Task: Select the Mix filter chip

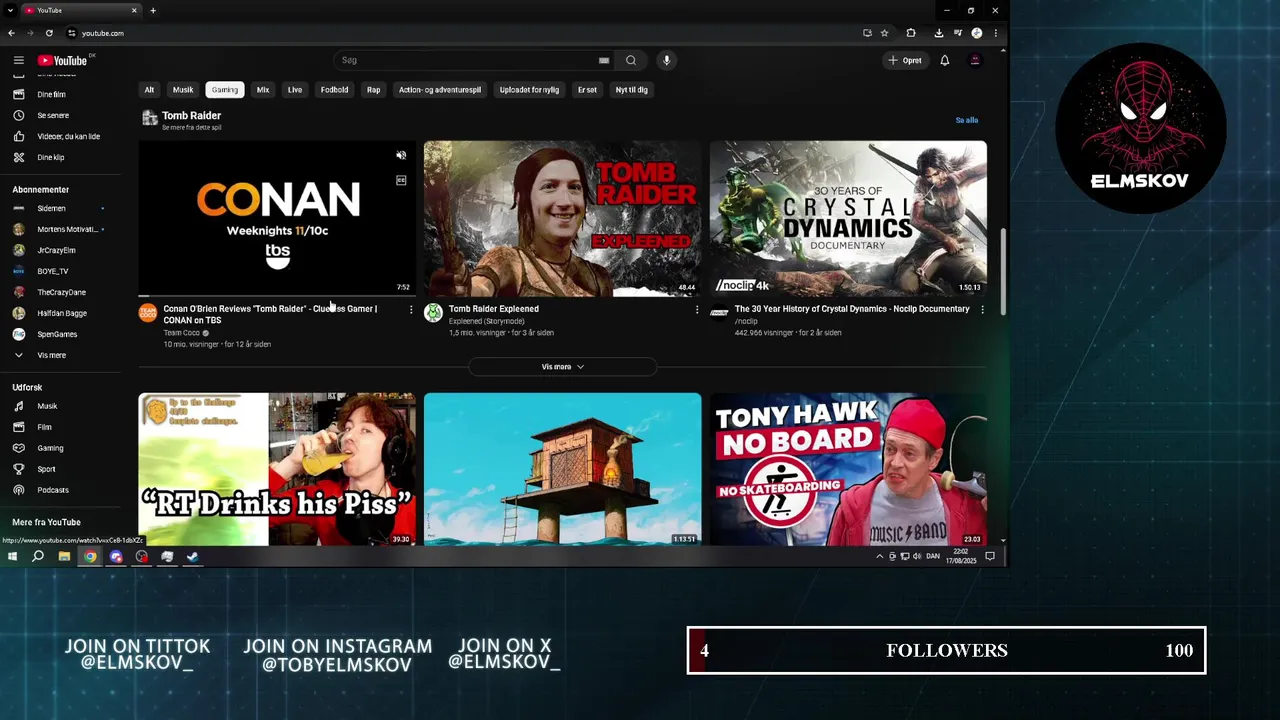Action: coord(263,90)
